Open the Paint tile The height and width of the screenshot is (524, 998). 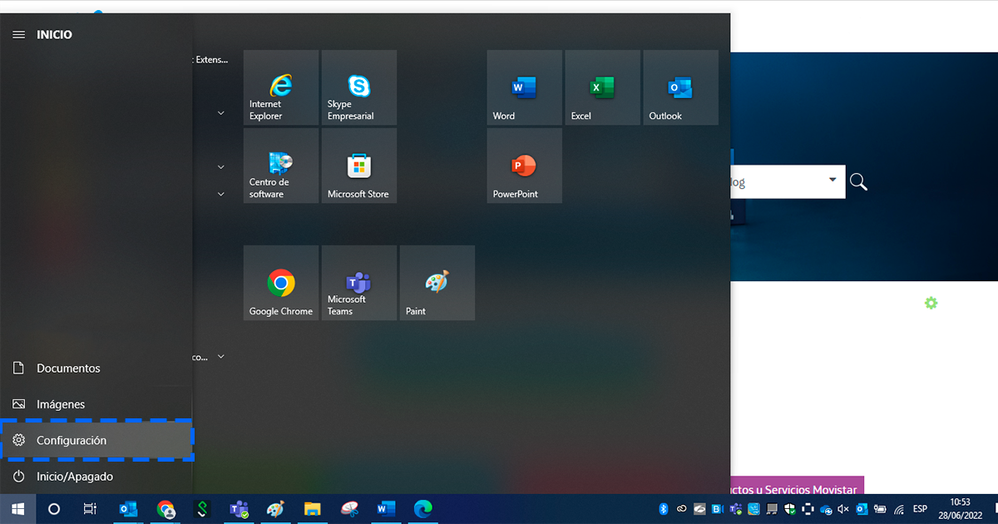pos(437,283)
